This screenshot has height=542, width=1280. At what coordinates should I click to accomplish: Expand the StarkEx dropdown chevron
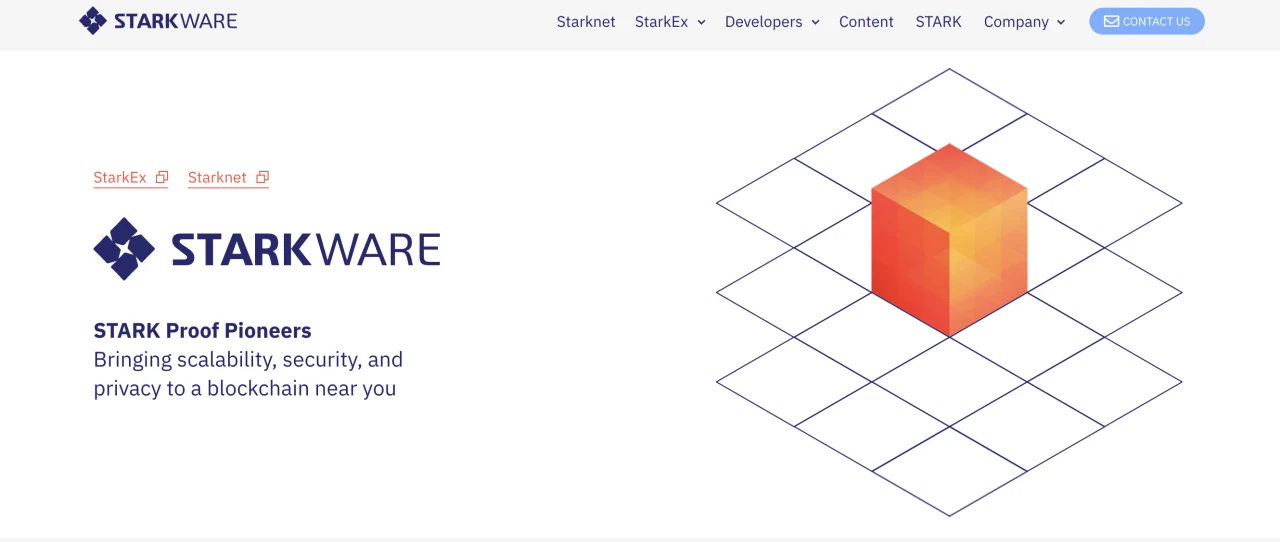(x=701, y=22)
